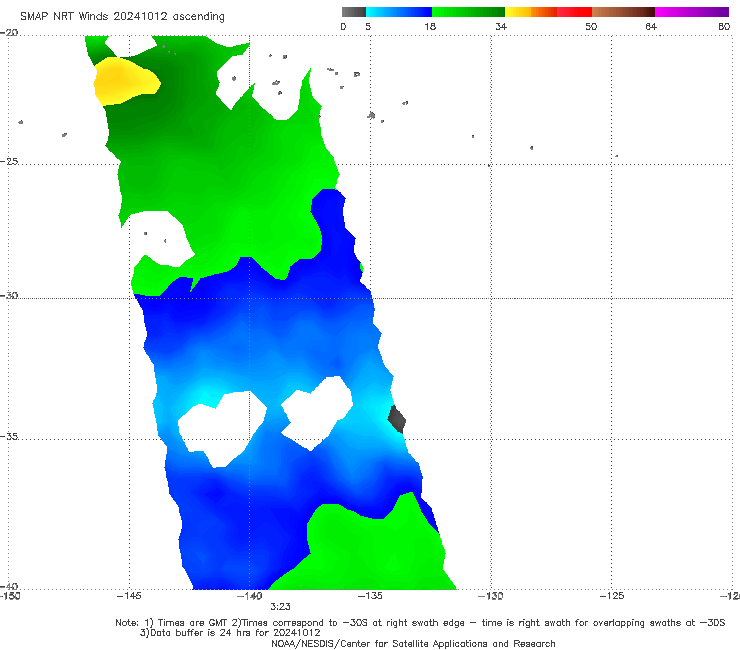
Task: Click the longitude label -130
Action: tap(490, 596)
